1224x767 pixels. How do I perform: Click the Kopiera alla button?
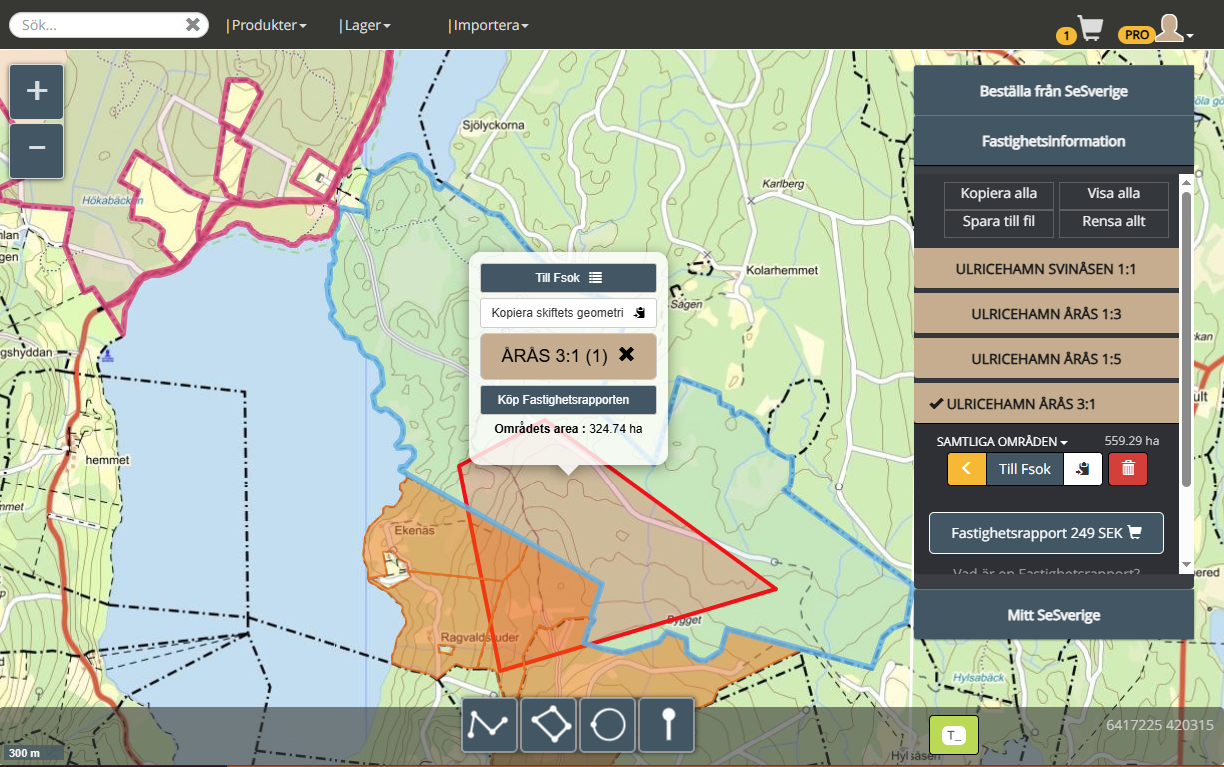(x=999, y=194)
